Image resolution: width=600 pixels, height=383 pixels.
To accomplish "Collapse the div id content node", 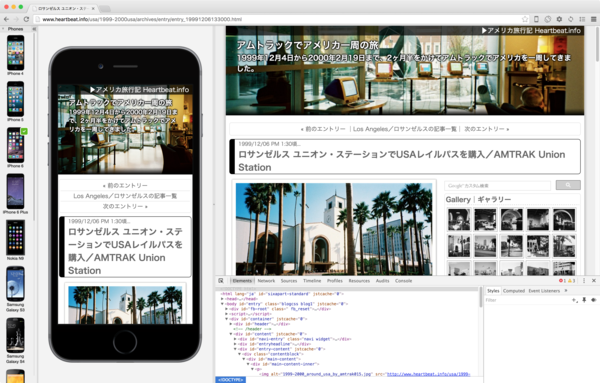I will [231, 334].
